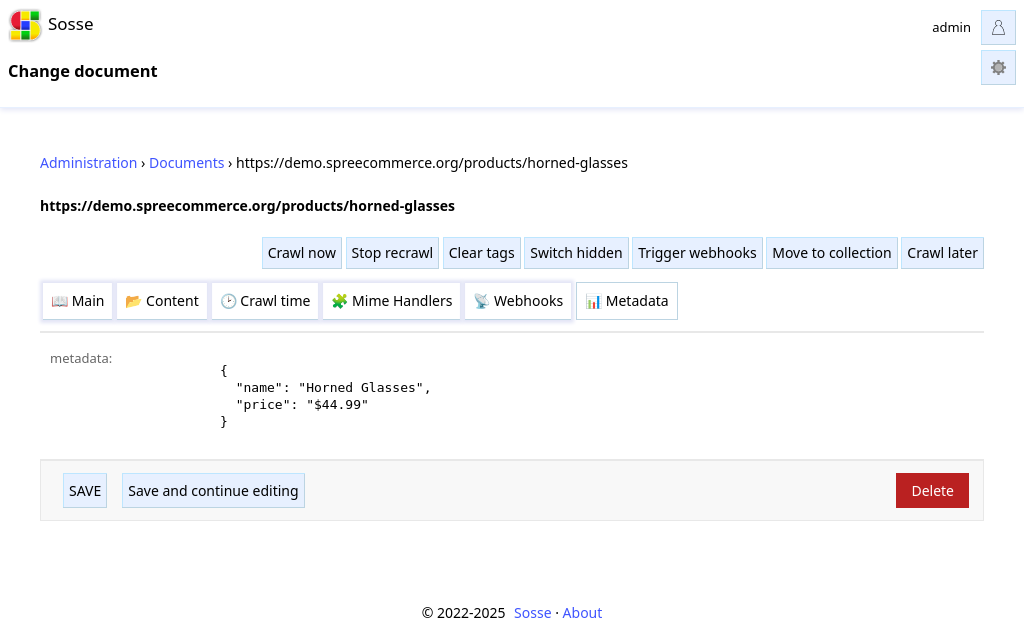Click the admin username text
Image resolution: width=1024 pixels, height=633 pixels.
pyautogui.click(x=951, y=27)
